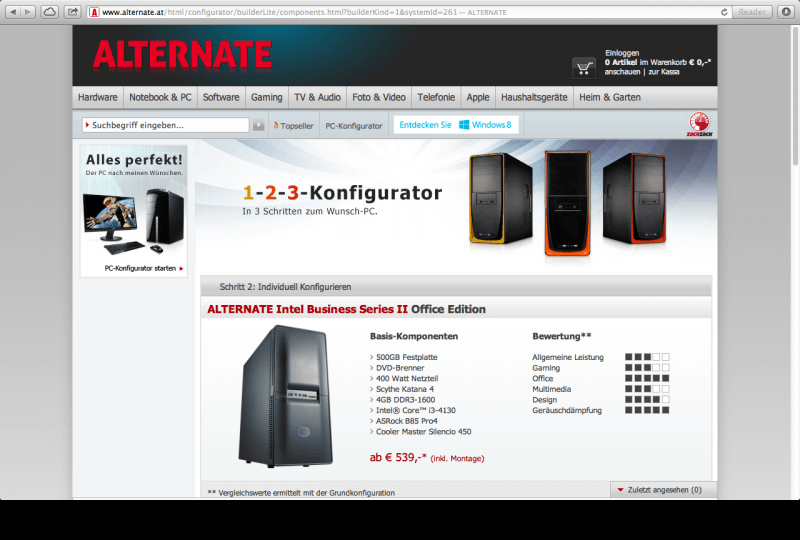Image resolution: width=800 pixels, height=540 pixels.
Task: Open the Haushaltsgeräte menu
Action: point(534,97)
